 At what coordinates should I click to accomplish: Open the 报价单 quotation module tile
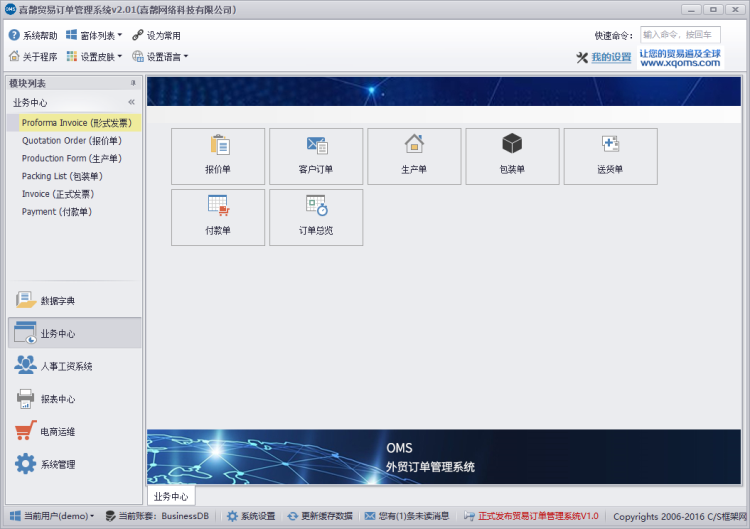(x=218, y=156)
